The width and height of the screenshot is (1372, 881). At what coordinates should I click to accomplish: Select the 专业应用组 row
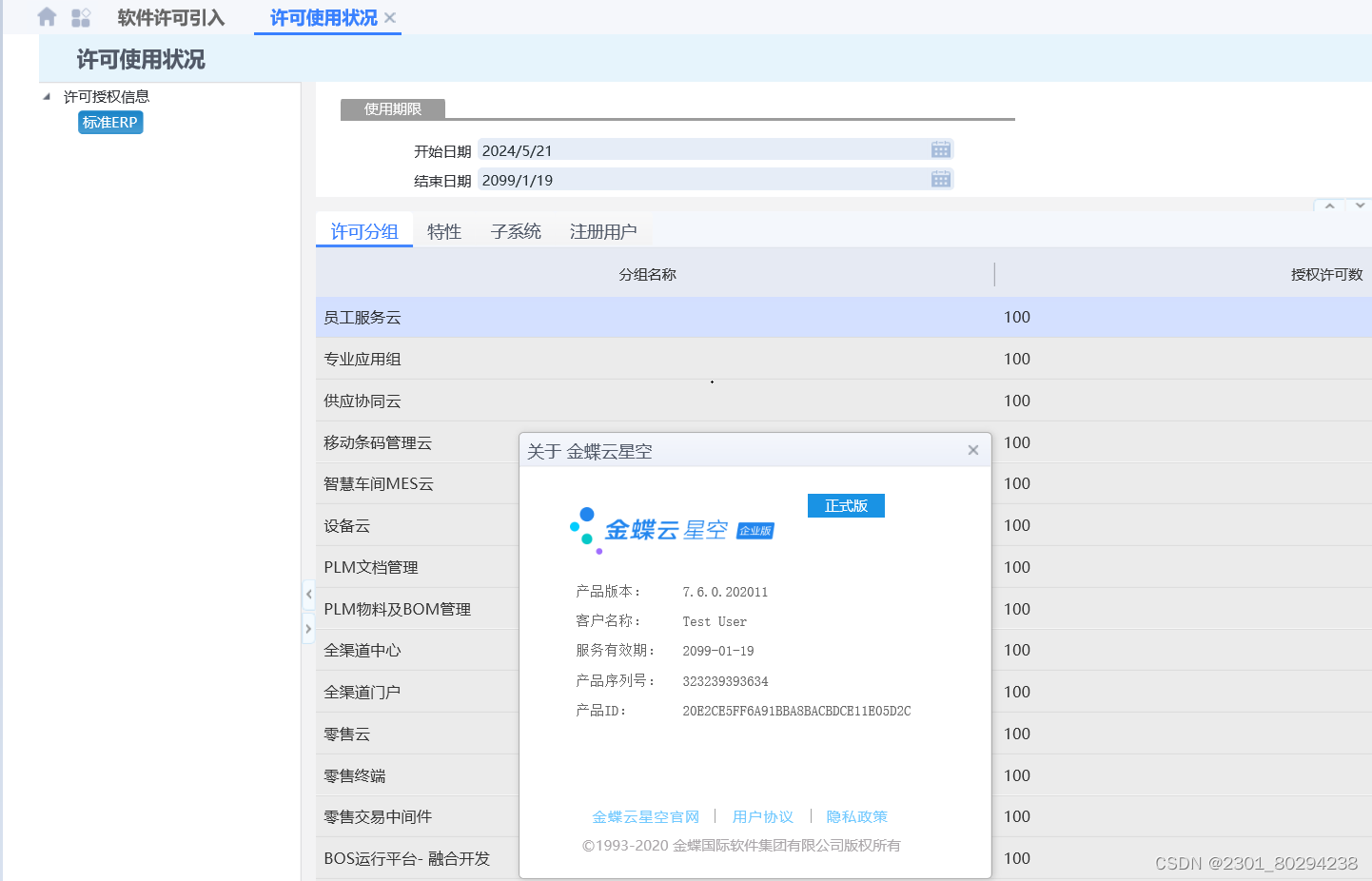844,359
